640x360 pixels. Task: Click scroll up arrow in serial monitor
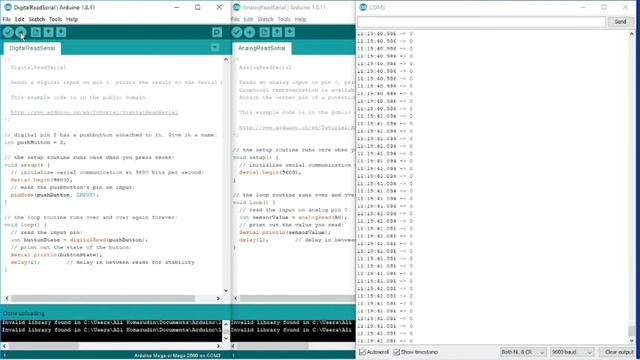coord(631,34)
